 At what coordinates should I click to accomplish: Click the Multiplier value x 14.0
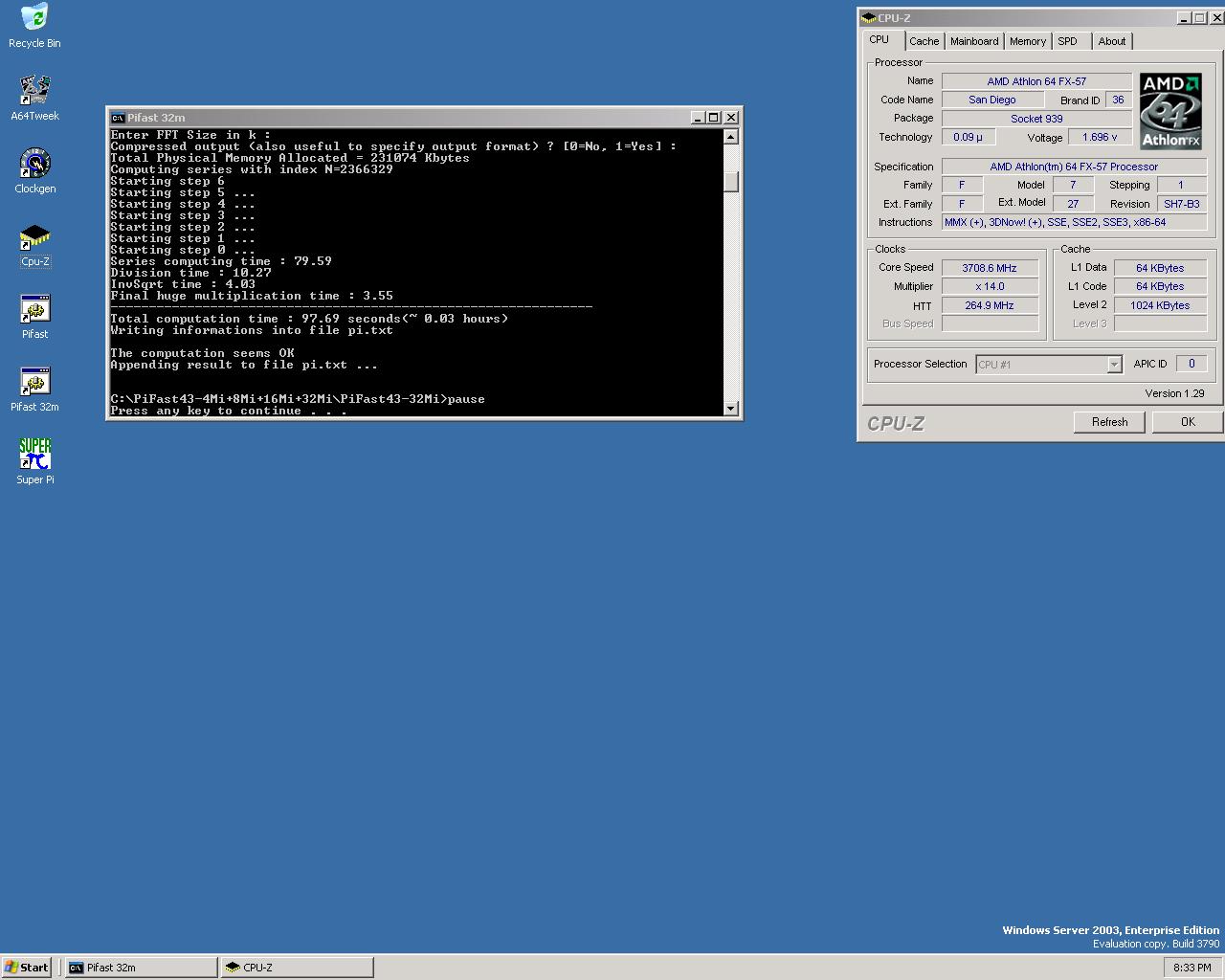point(990,286)
